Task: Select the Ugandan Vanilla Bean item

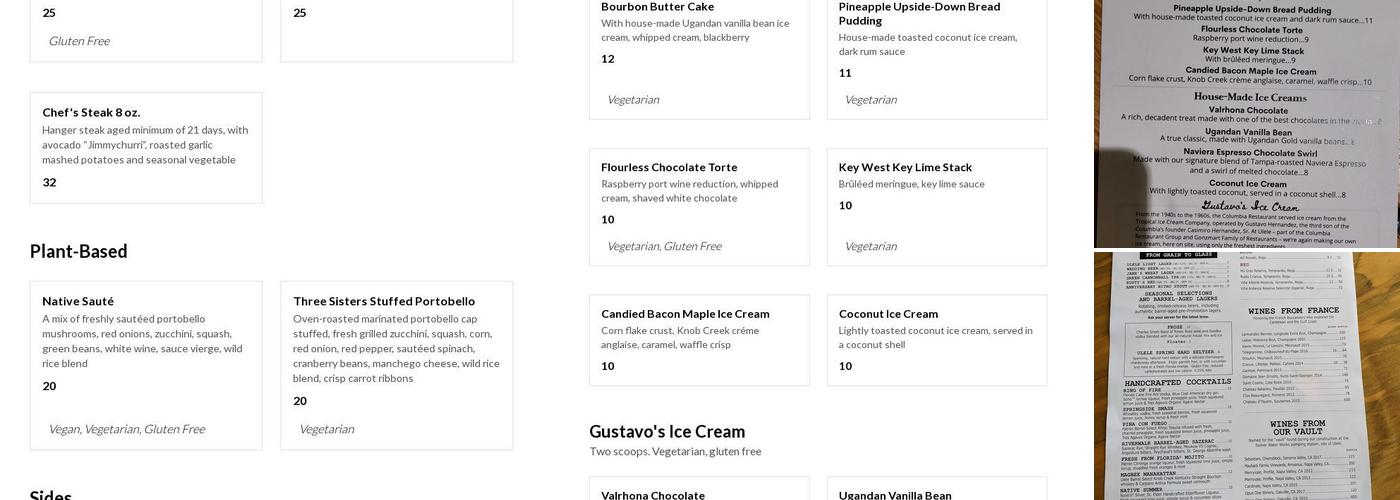Action: click(x=895, y=494)
